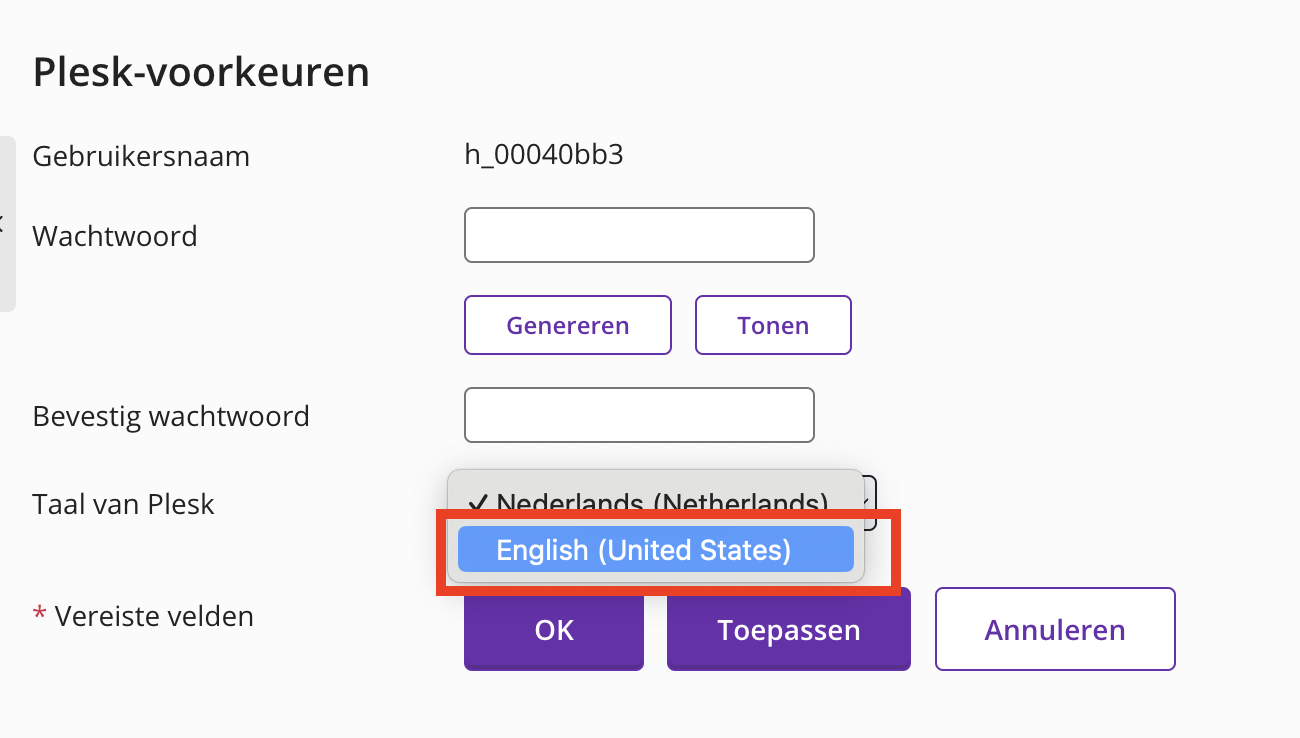Viewport: 1300px width, 738px height.
Task: Cancel with the Annuleren button
Action: [1055, 629]
